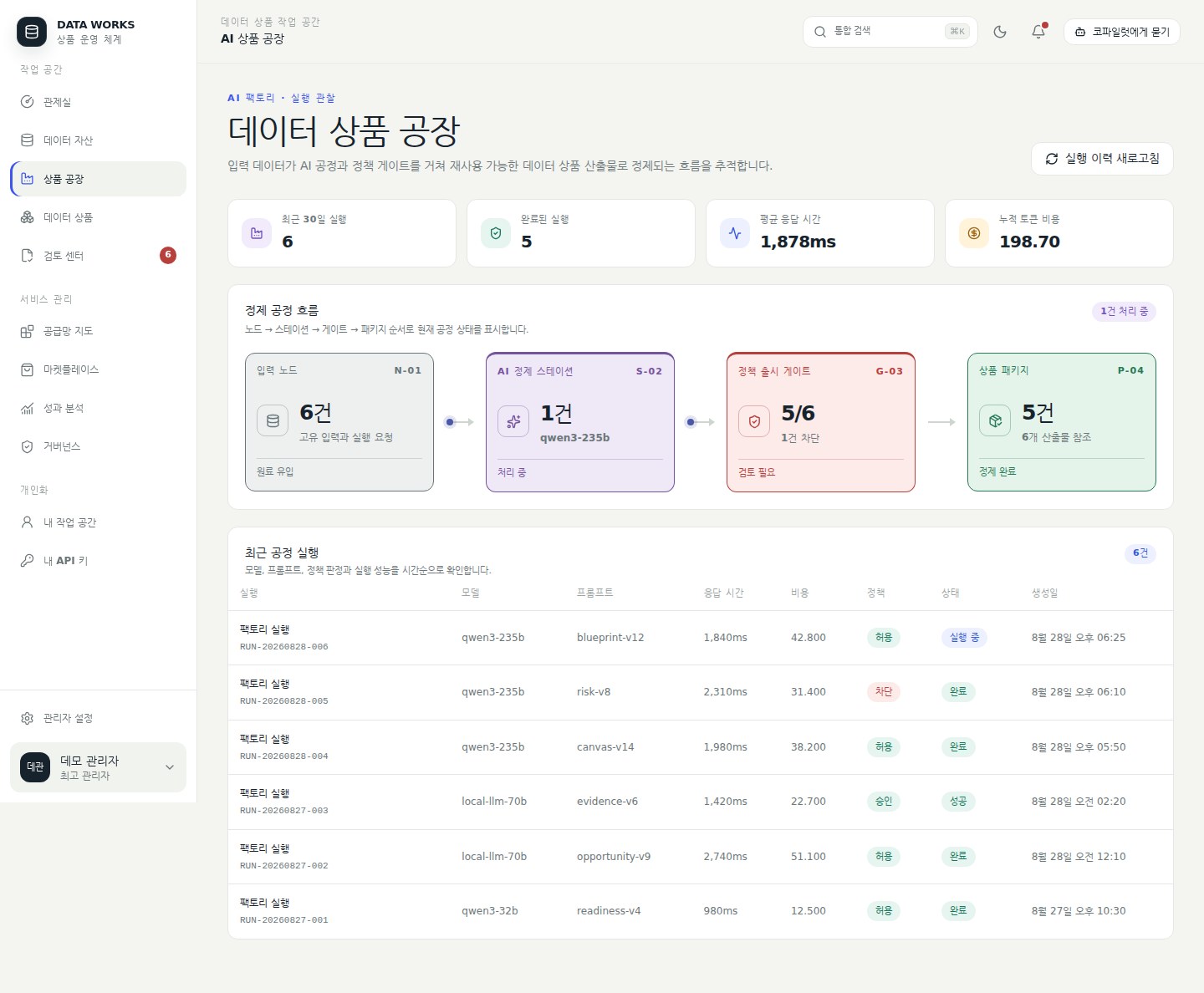This screenshot has width=1204, height=993.
Task: Open notifications with the bell icon
Action: pyautogui.click(x=1038, y=32)
